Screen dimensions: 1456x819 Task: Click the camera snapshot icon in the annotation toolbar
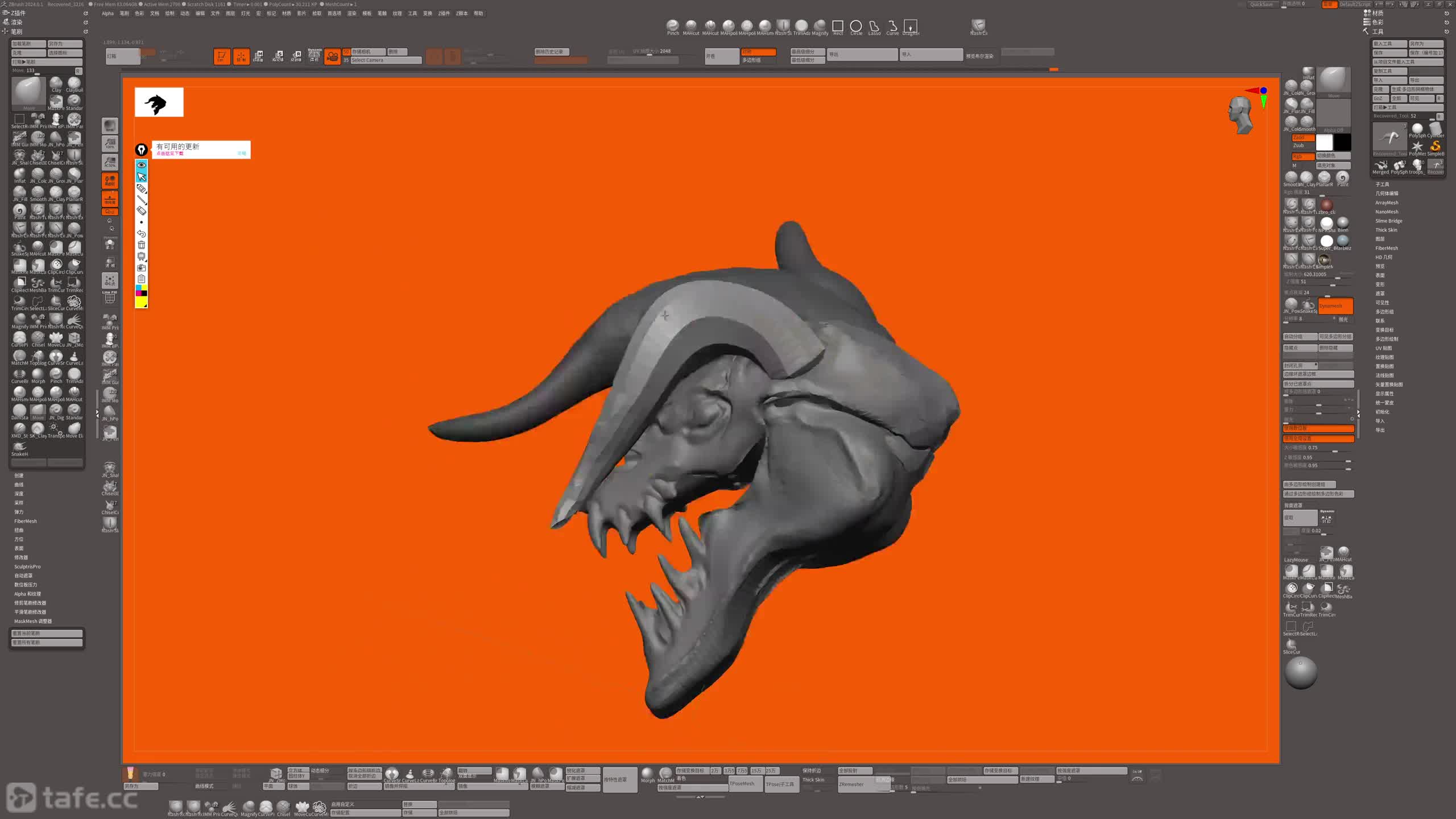click(x=142, y=268)
